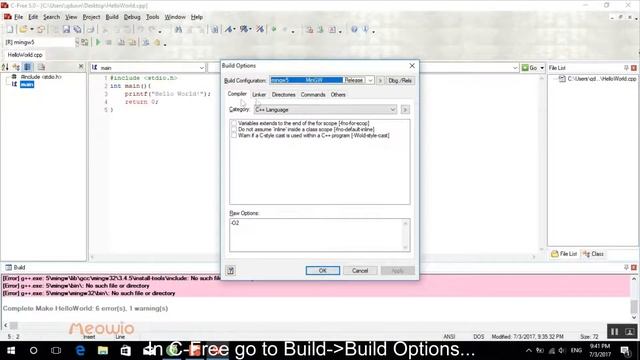
Task: Click the highlighted list view icon in symbol panel
Action: click(x=27, y=67)
